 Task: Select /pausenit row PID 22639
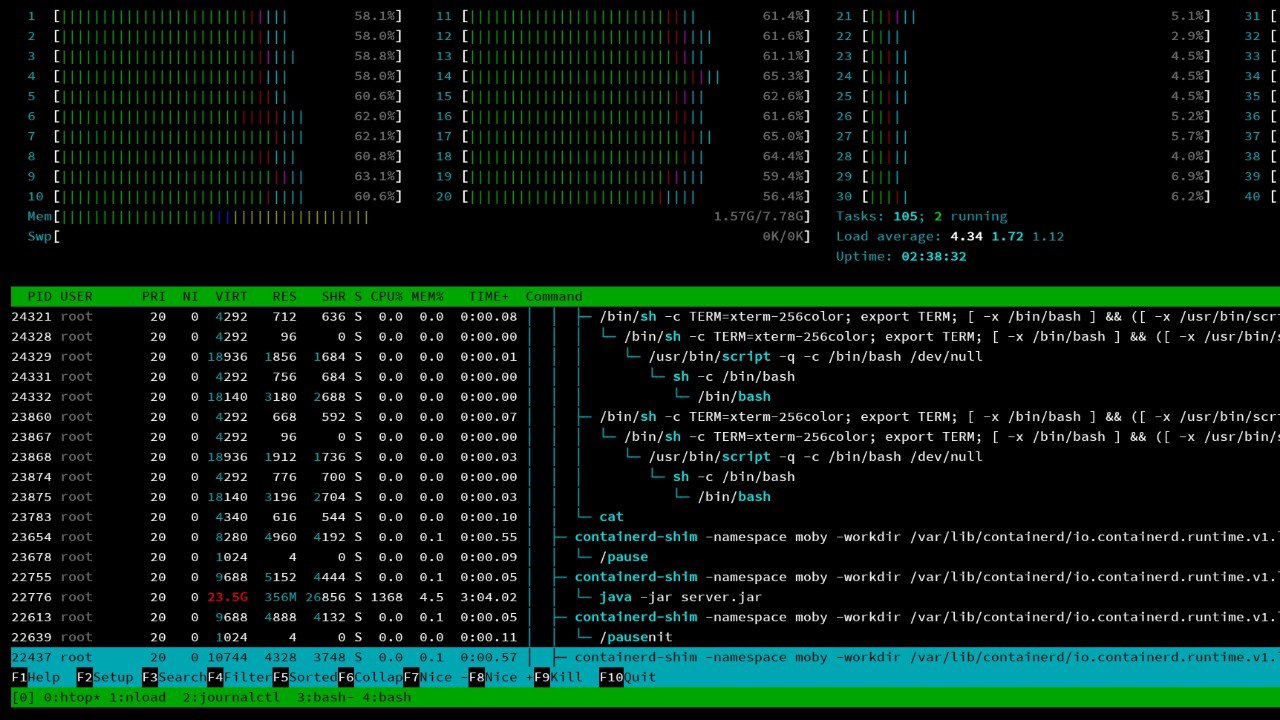coord(645,637)
